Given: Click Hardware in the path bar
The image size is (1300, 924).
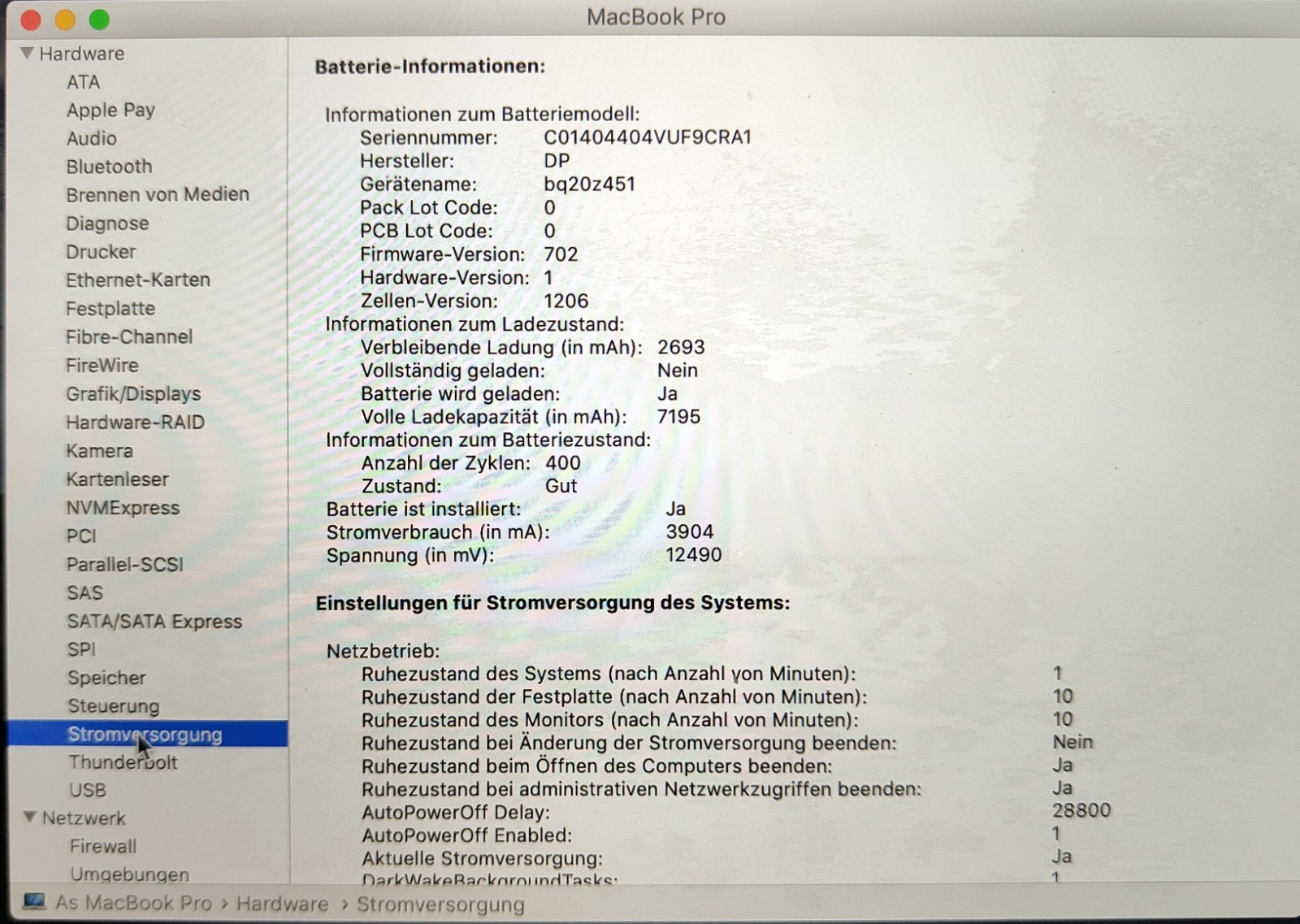Looking at the screenshot, I should [x=283, y=904].
